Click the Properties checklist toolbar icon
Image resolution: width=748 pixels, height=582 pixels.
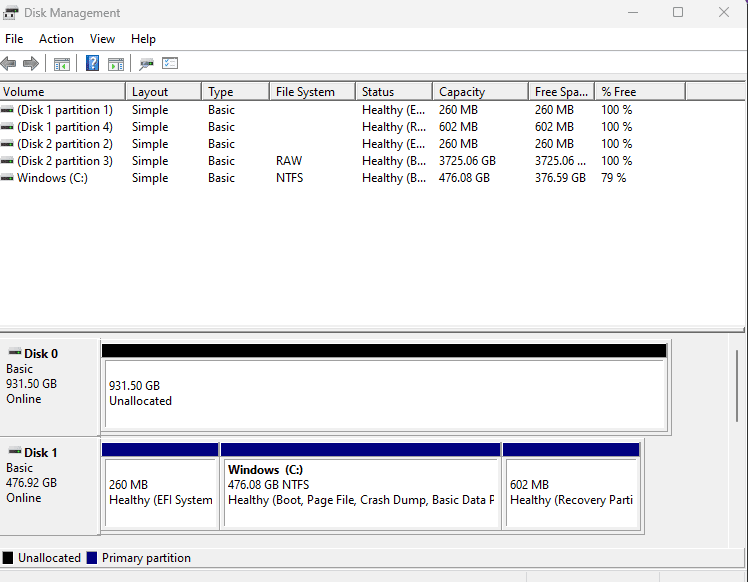(170, 63)
